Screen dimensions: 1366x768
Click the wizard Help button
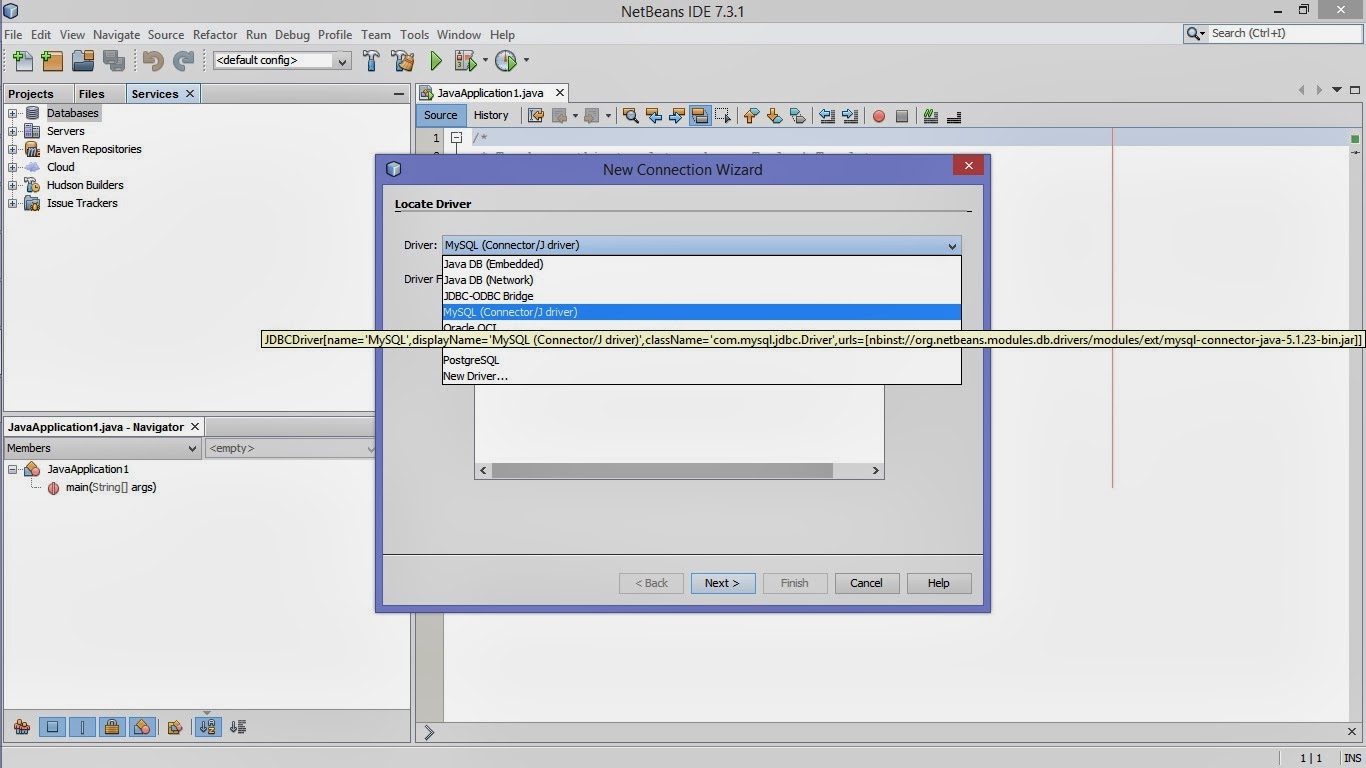pos(938,583)
